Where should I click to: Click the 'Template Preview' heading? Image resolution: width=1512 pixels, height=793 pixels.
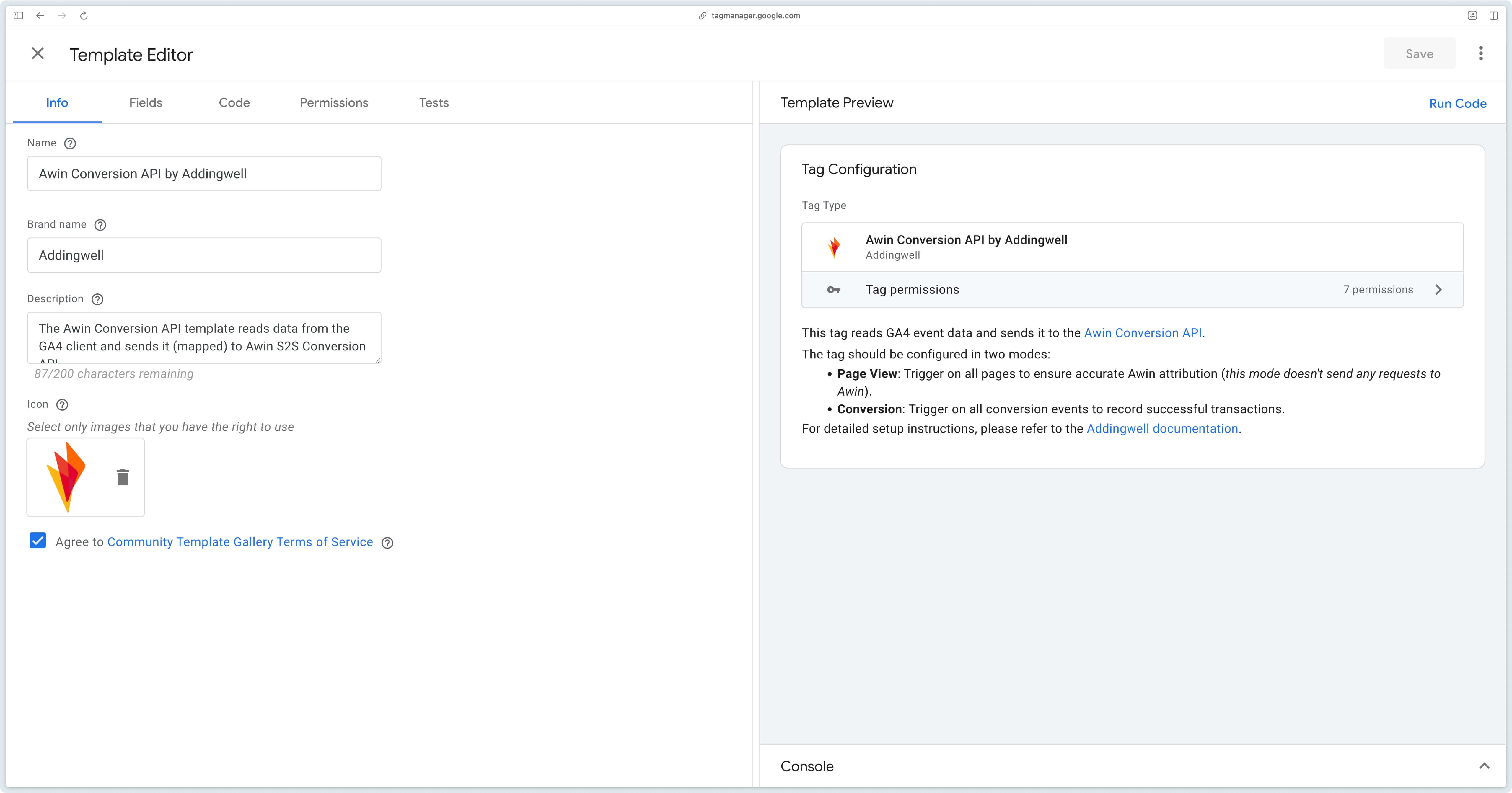coord(836,103)
